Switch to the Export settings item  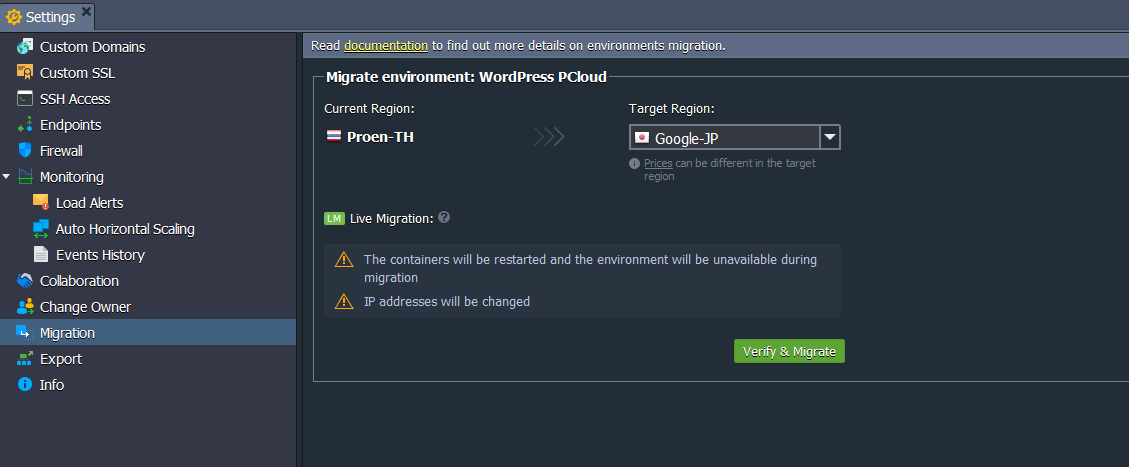[60, 358]
